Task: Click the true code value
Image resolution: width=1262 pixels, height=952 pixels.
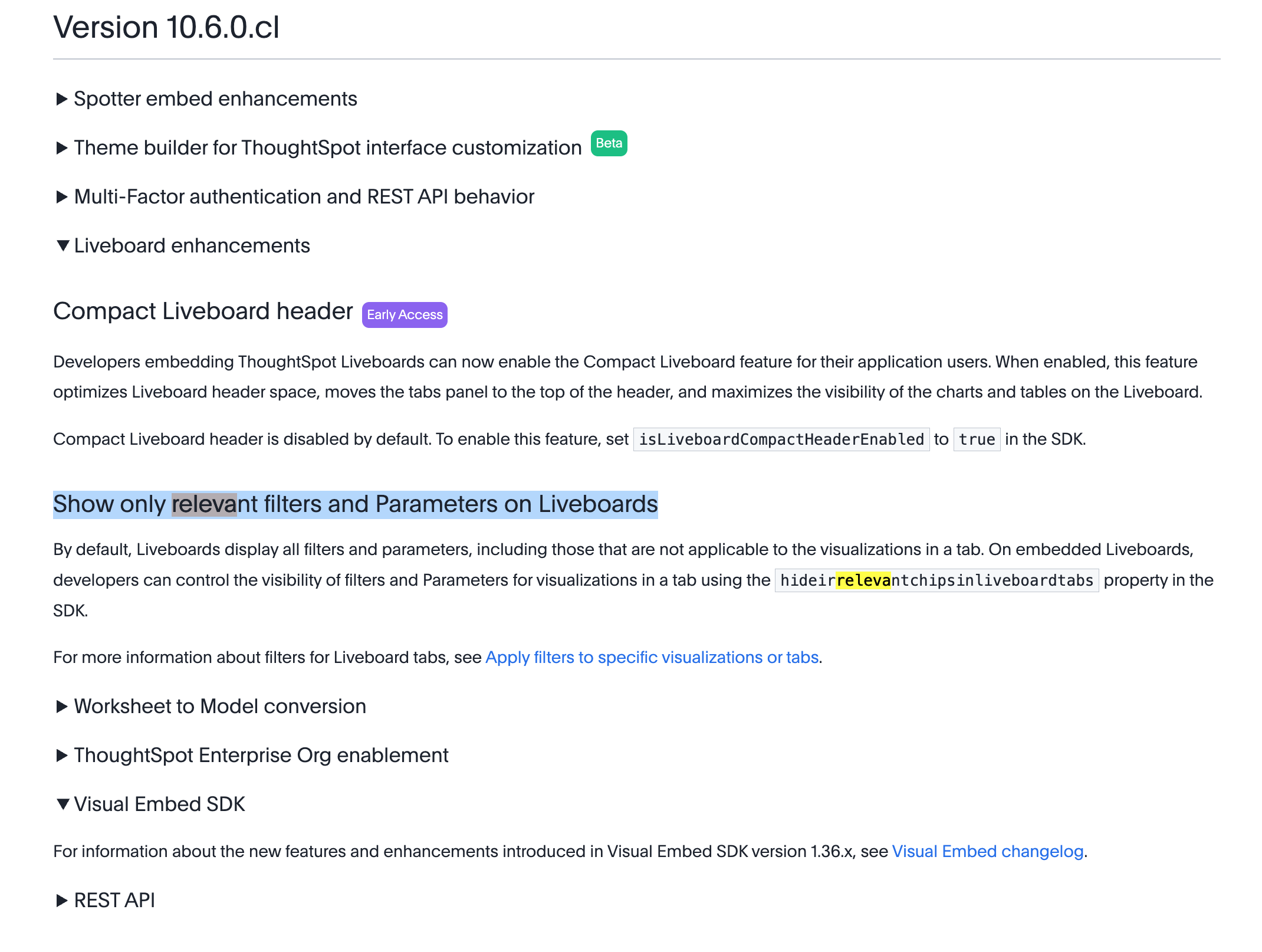Action: tap(976, 439)
